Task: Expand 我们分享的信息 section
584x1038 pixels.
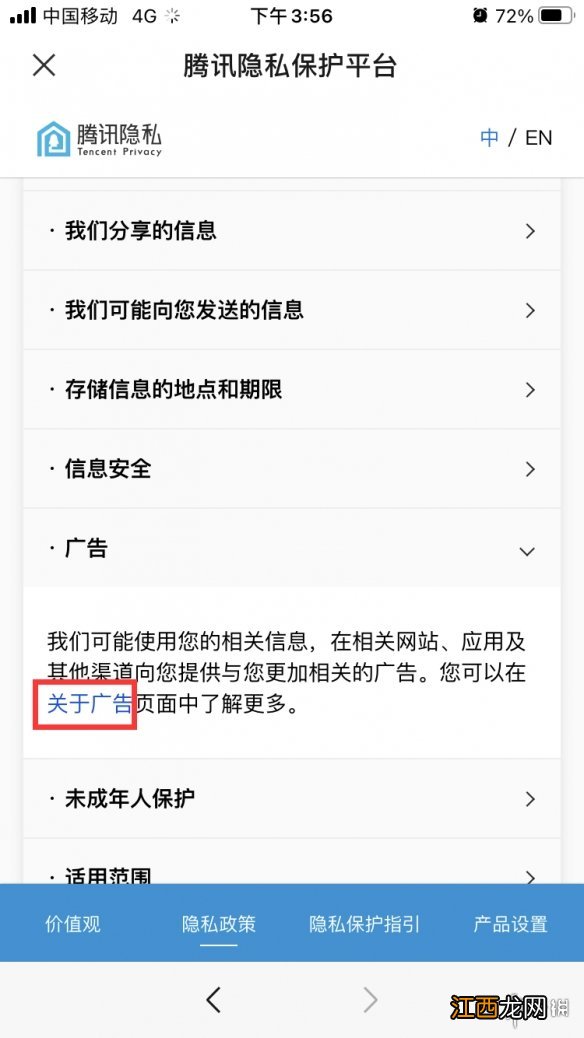Action: [x=292, y=231]
